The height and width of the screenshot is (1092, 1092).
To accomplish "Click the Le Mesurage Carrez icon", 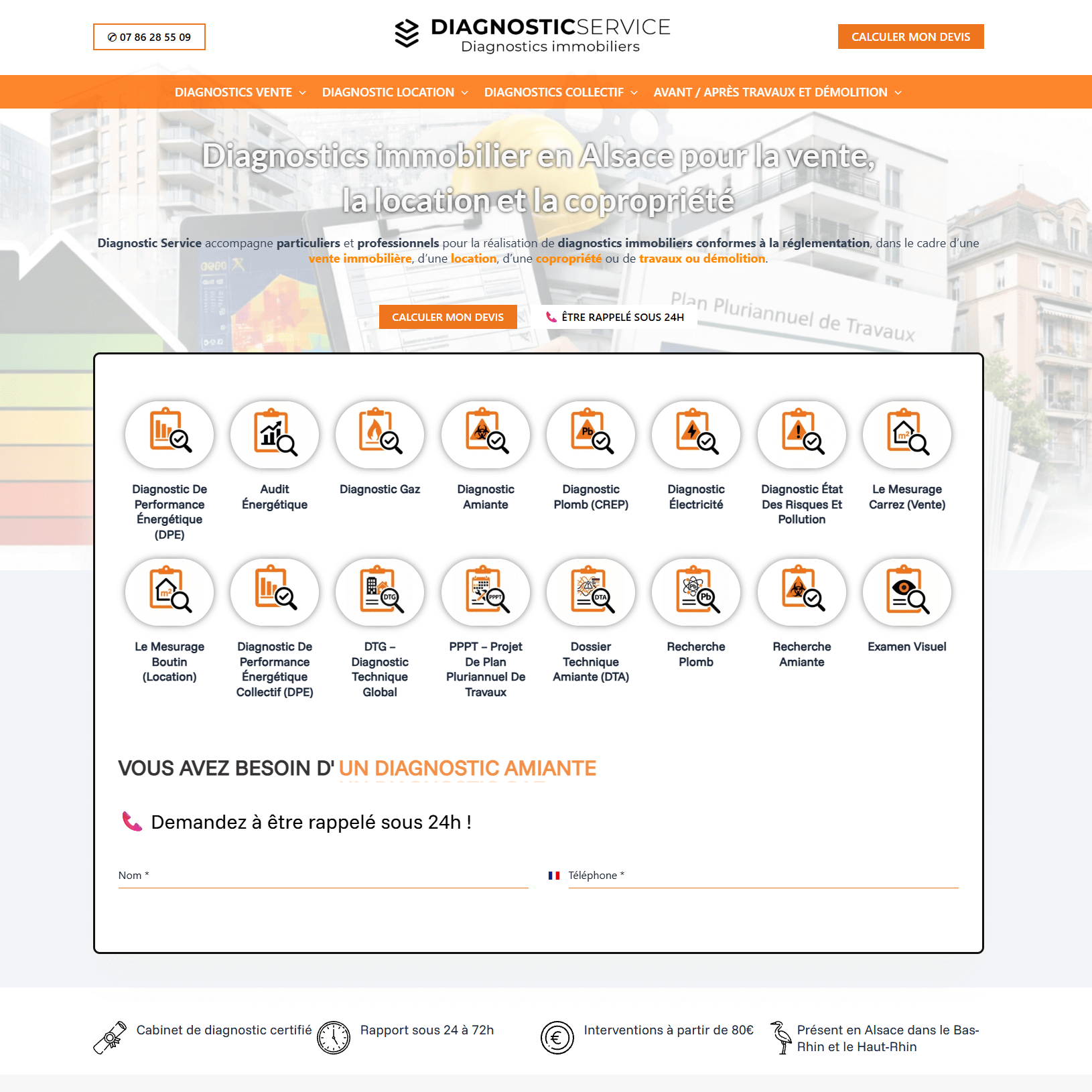I will pos(906,434).
